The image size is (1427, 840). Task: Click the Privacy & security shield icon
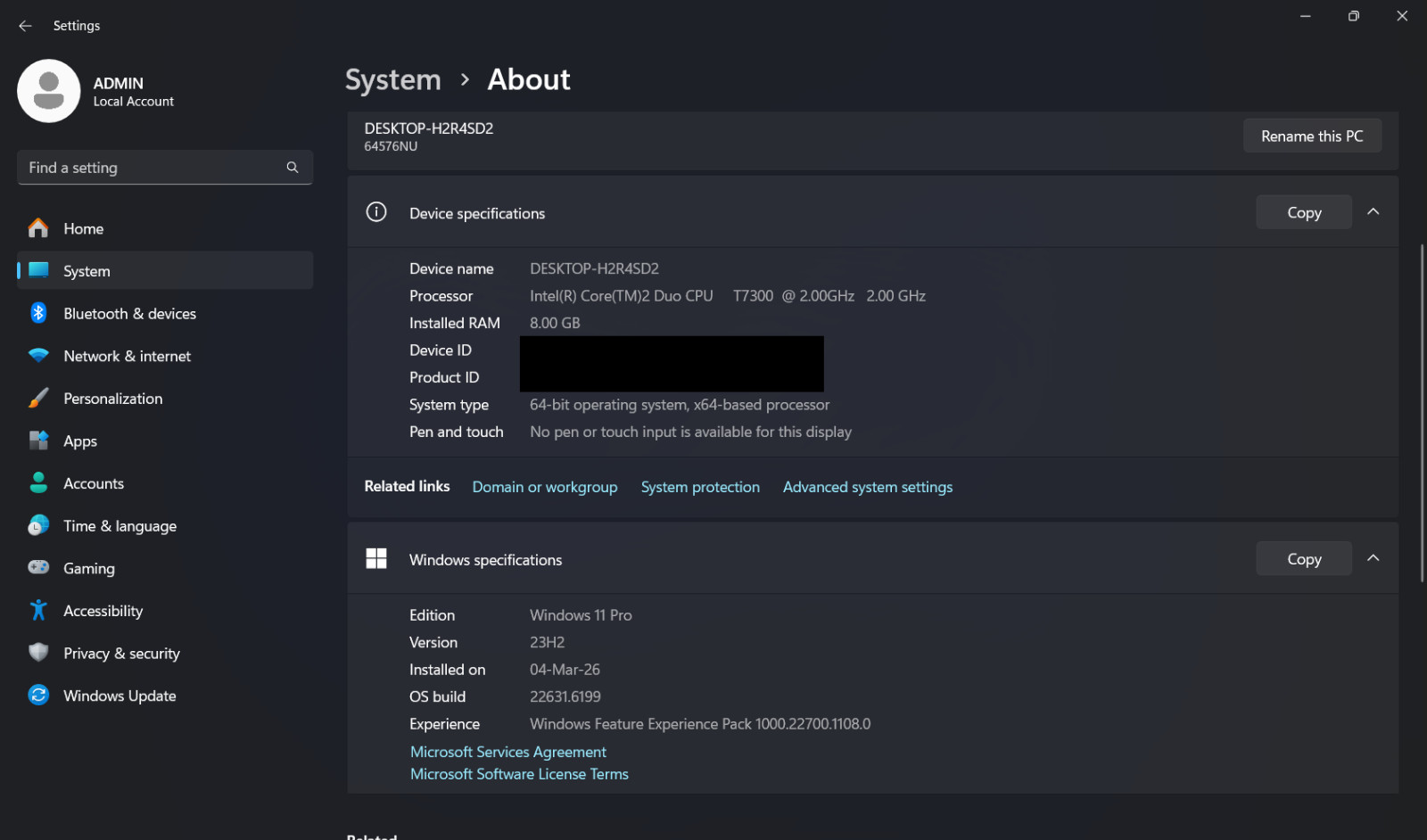(x=38, y=653)
